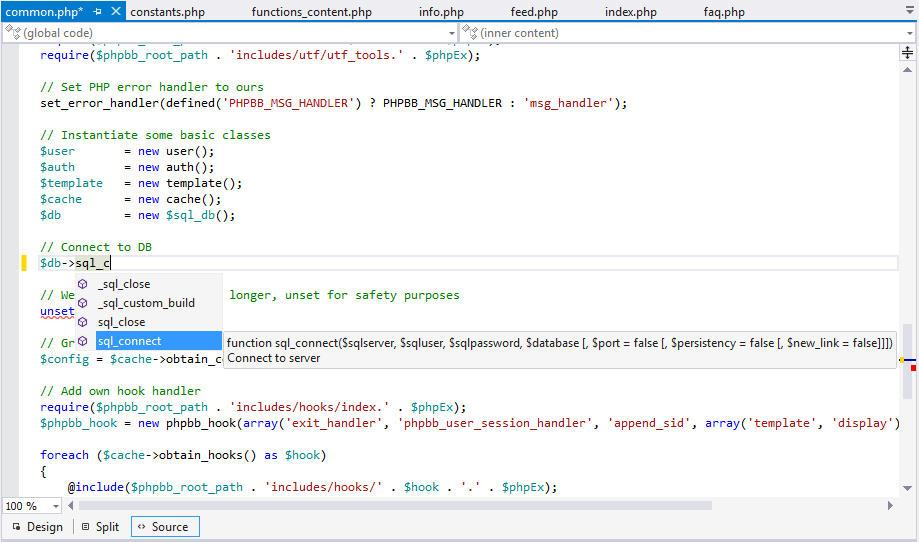Viewport: 919px width, 542px height.
Task: Select _sql_close in autocomplete list
Action: tap(149, 284)
